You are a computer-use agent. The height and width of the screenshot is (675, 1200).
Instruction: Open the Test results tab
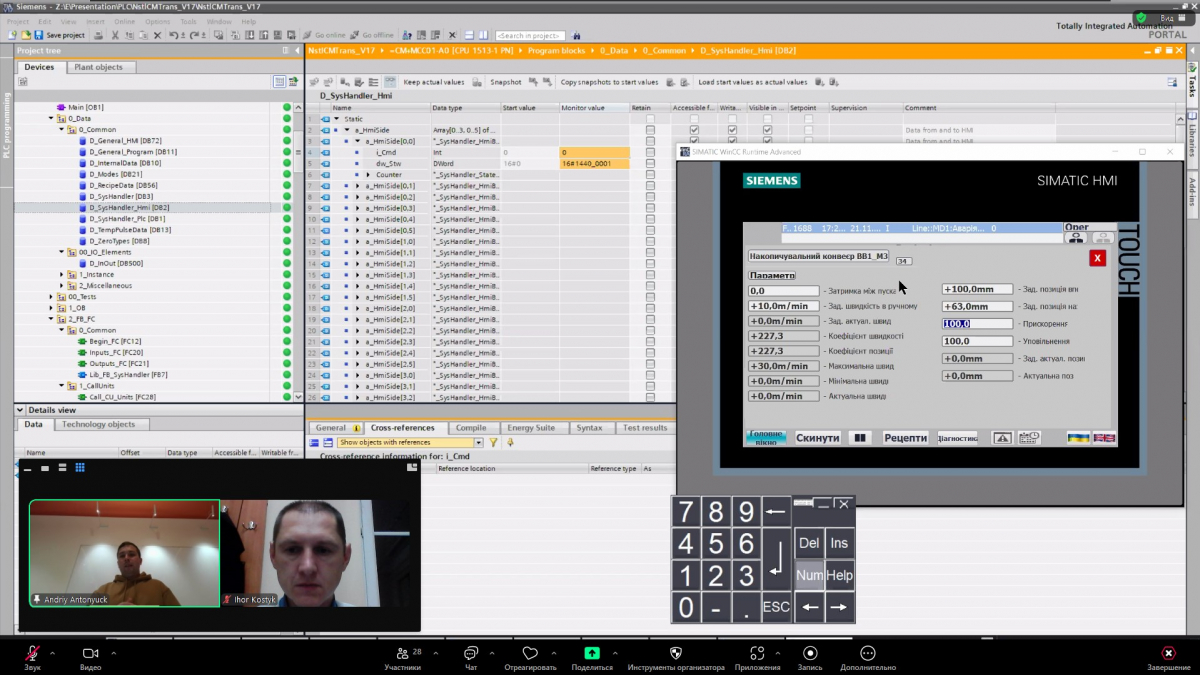[645, 428]
